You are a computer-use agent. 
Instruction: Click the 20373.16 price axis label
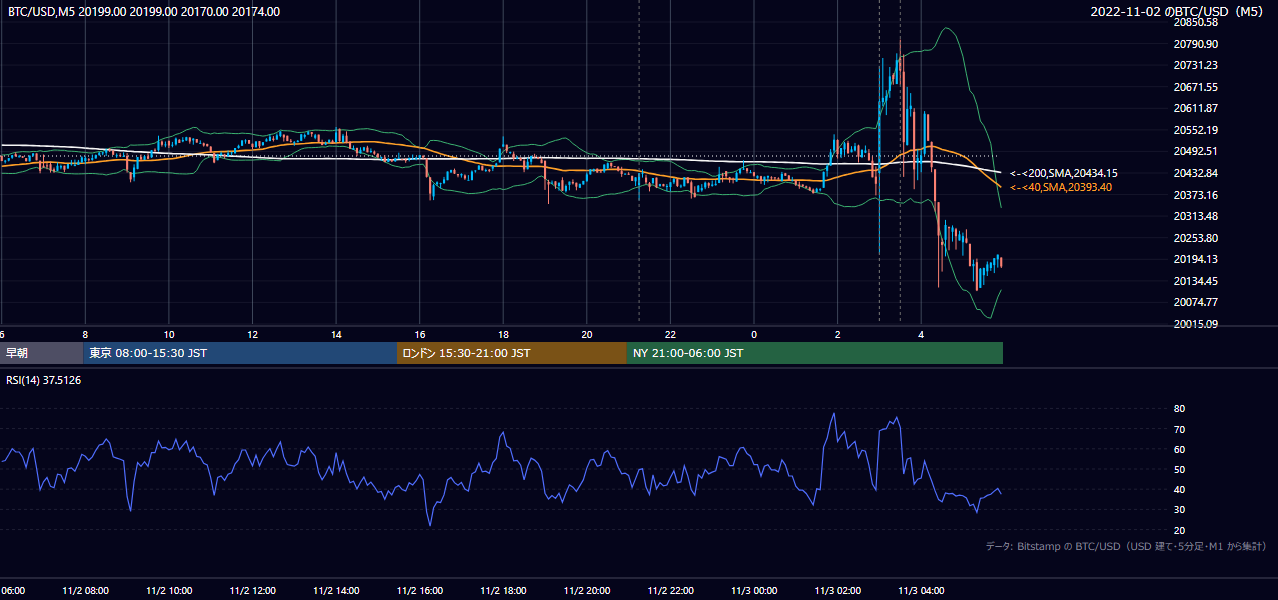1195,195
